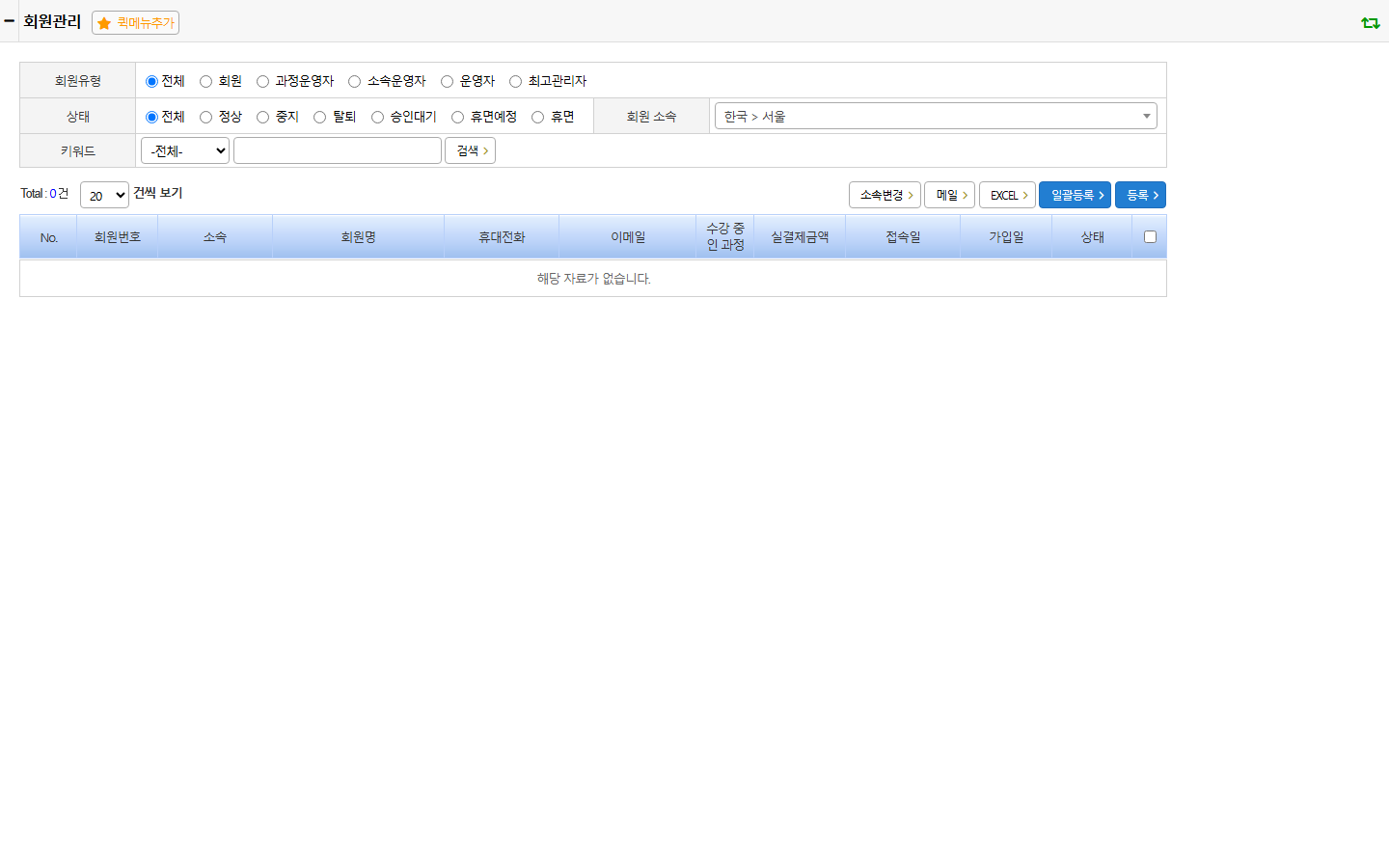The image size is (1389, 868).
Task: Select 최고관리자 radio option
Action: [x=515, y=81]
